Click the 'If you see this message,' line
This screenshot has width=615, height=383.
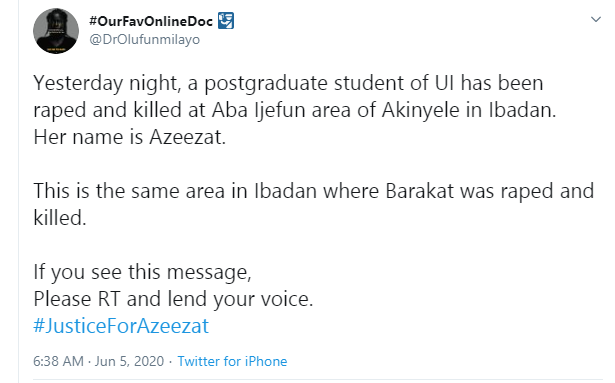(x=142, y=272)
